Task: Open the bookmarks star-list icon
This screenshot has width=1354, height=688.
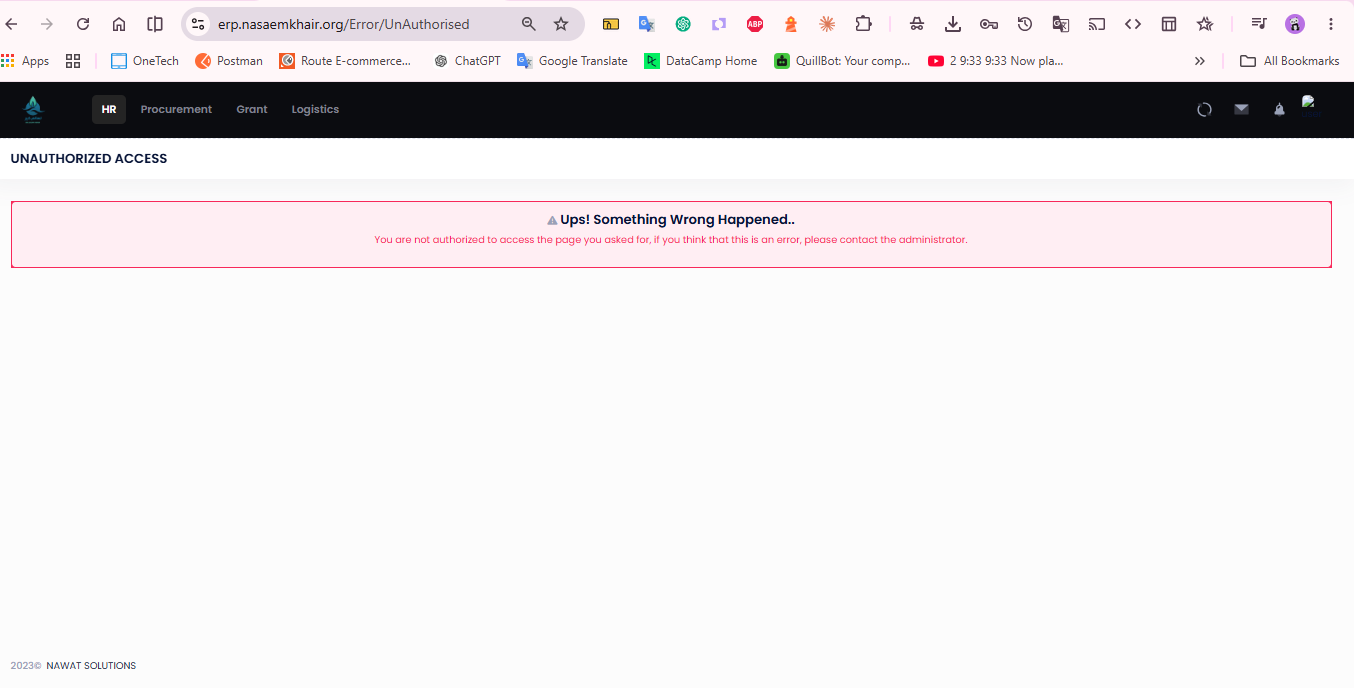Action: [1205, 24]
